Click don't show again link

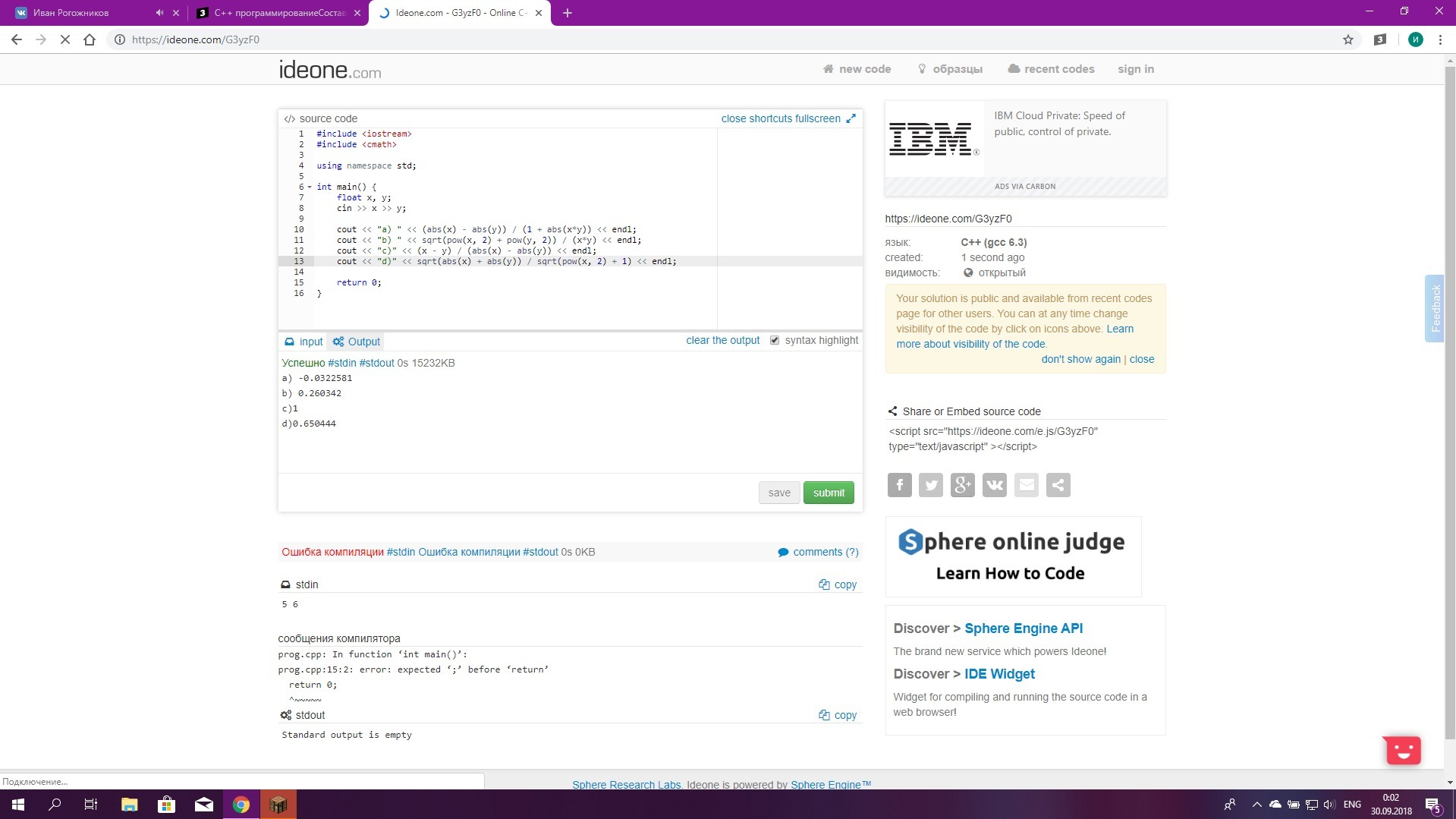[x=1080, y=359]
